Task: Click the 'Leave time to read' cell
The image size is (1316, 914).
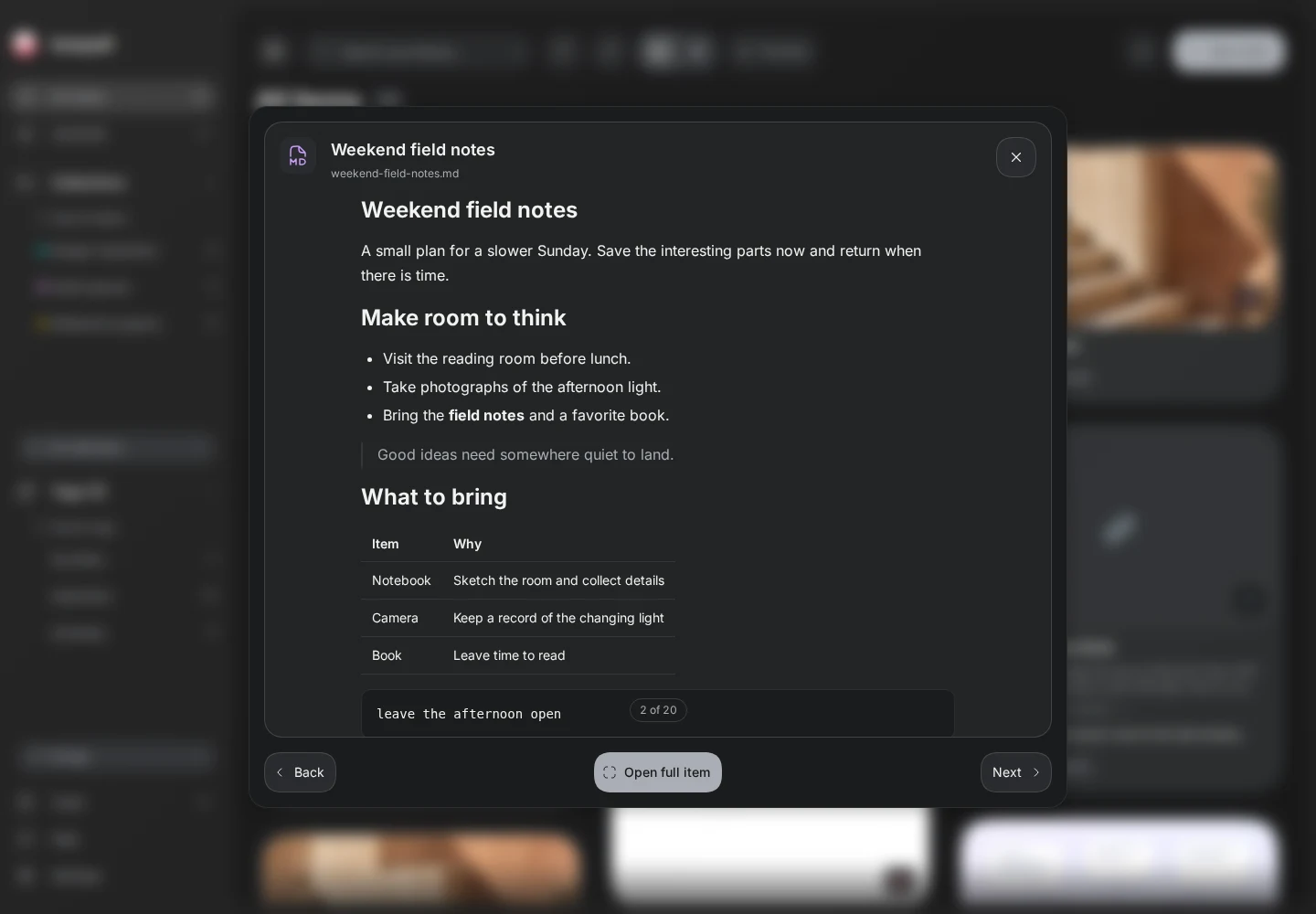Action: pyautogui.click(x=558, y=655)
